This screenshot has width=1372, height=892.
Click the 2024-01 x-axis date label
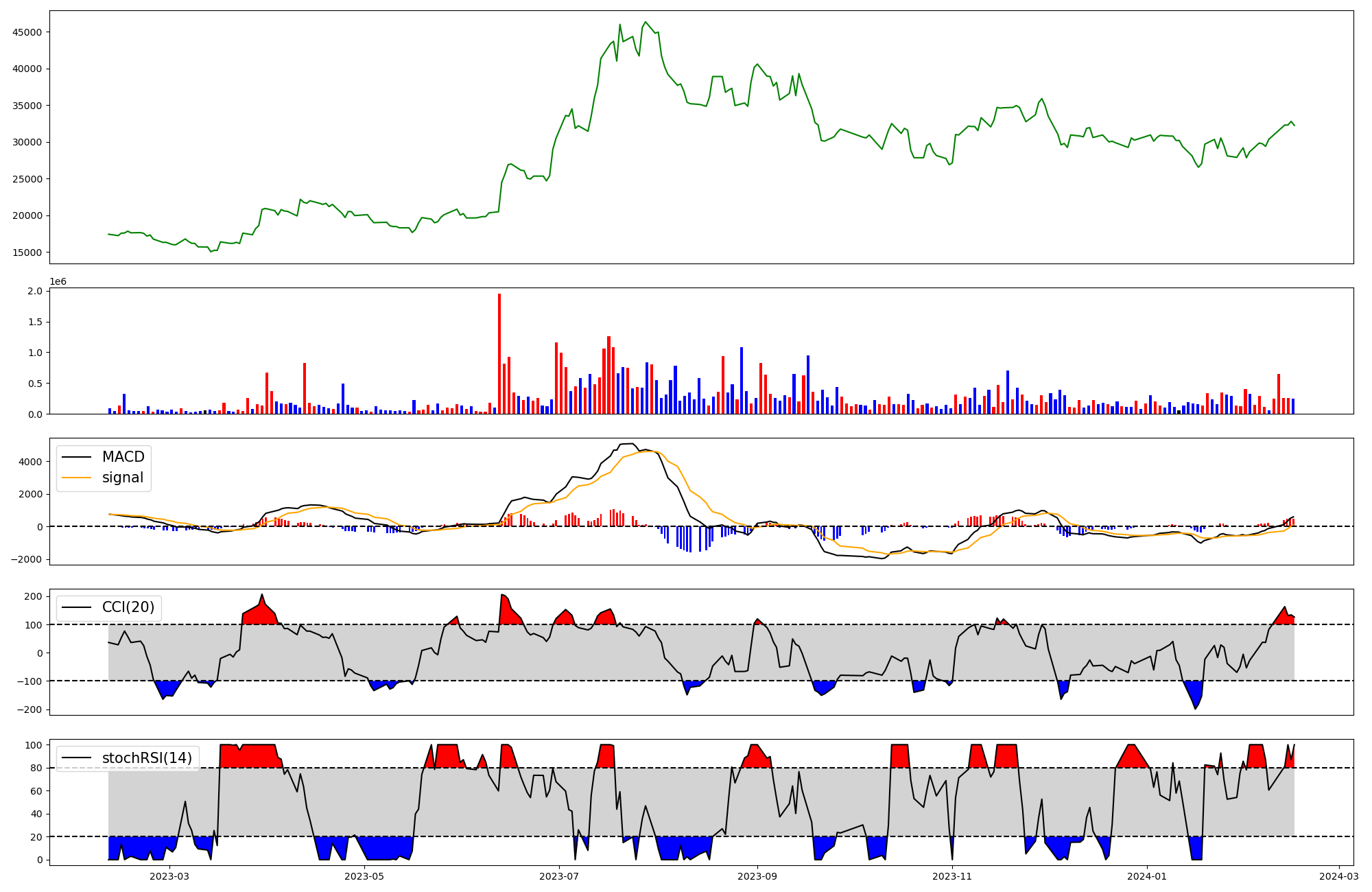click(1147, 876)
